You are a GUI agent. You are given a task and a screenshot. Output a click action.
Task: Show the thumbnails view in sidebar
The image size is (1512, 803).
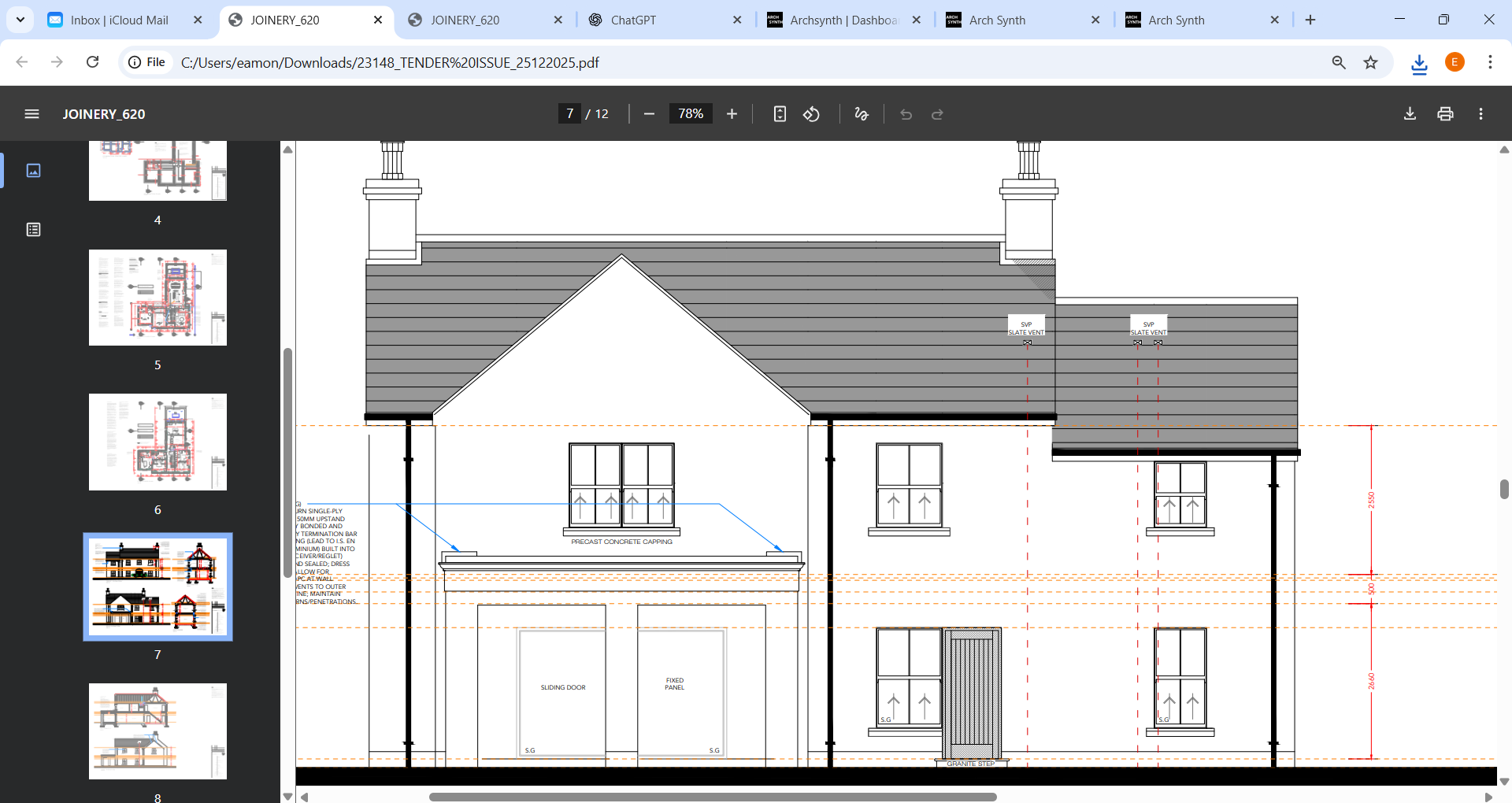pyautogui.click(x=33, y=170)
